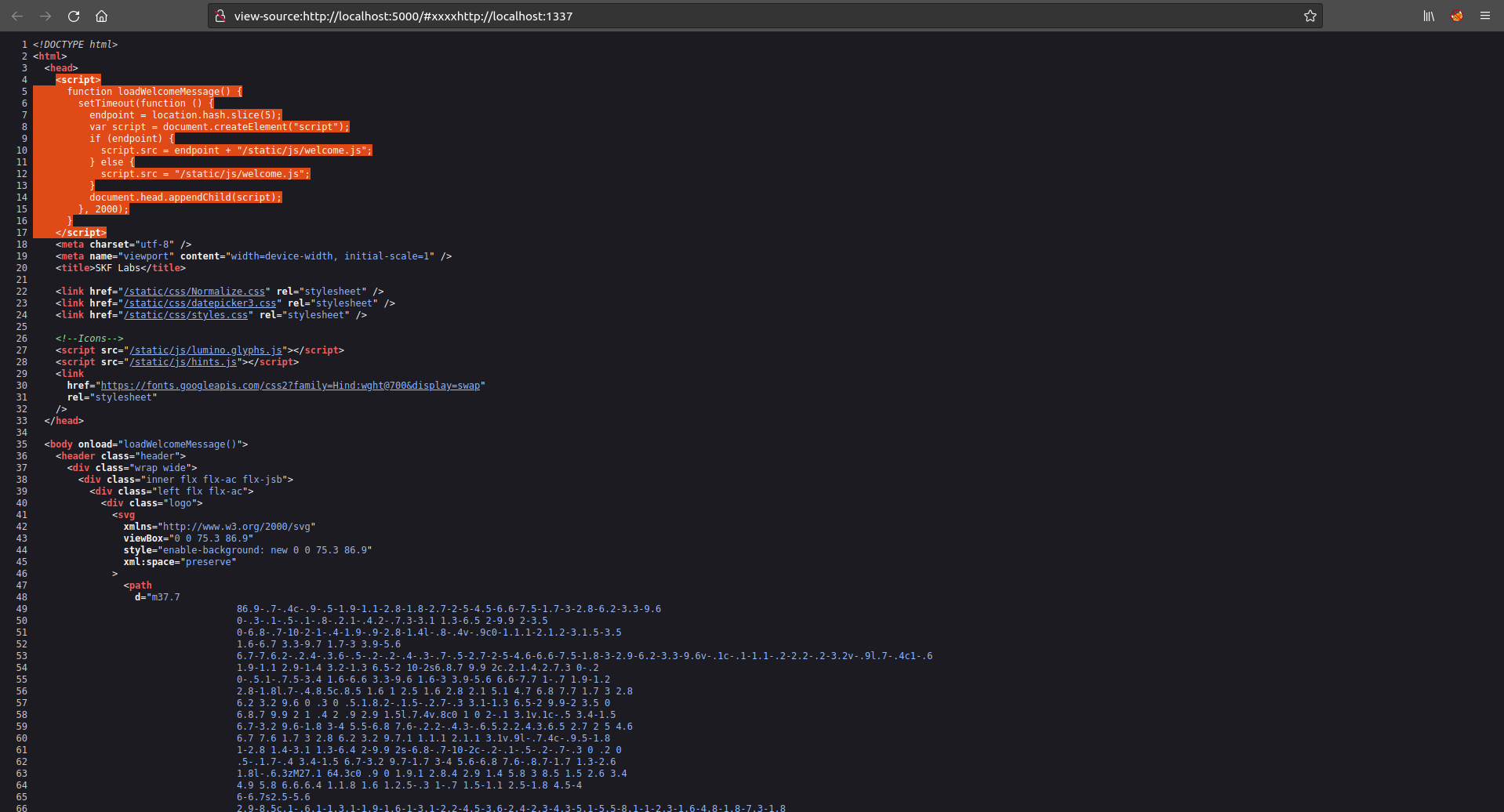The image size is (1504, 812).
Task: Click the d="m37.7 path data line
Action: tap(158, 597)
